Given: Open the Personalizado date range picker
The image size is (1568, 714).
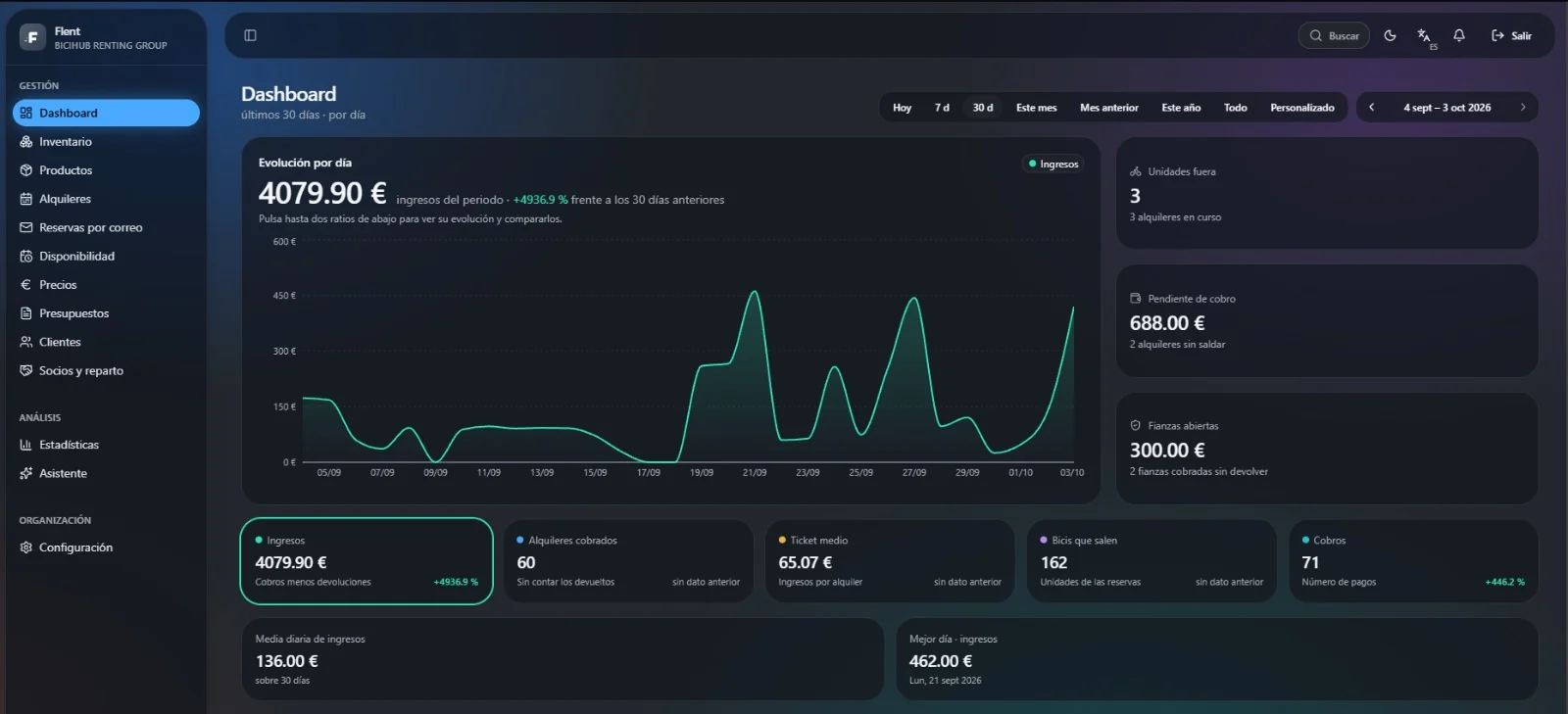Looking at the screenshot, I should 1302,108.
